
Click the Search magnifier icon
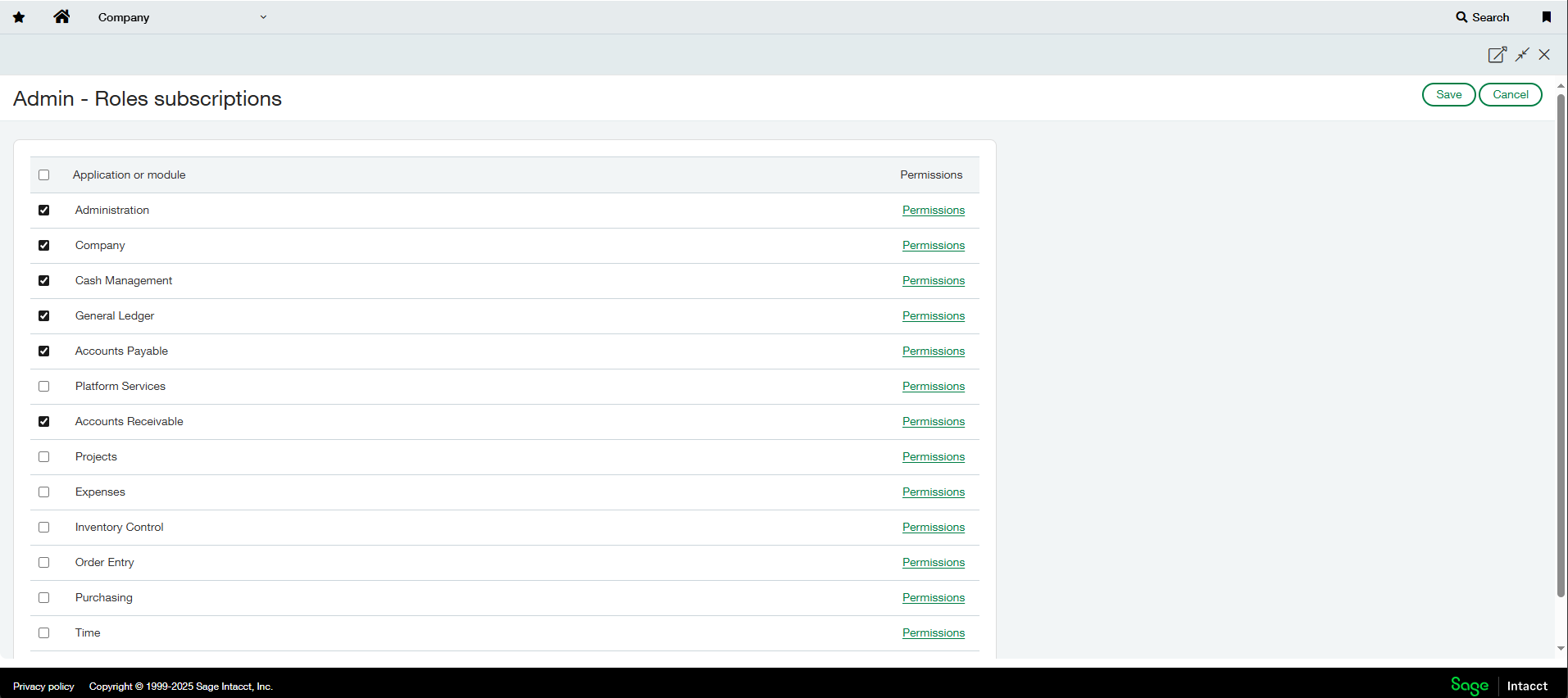[x=1461, y=17]
